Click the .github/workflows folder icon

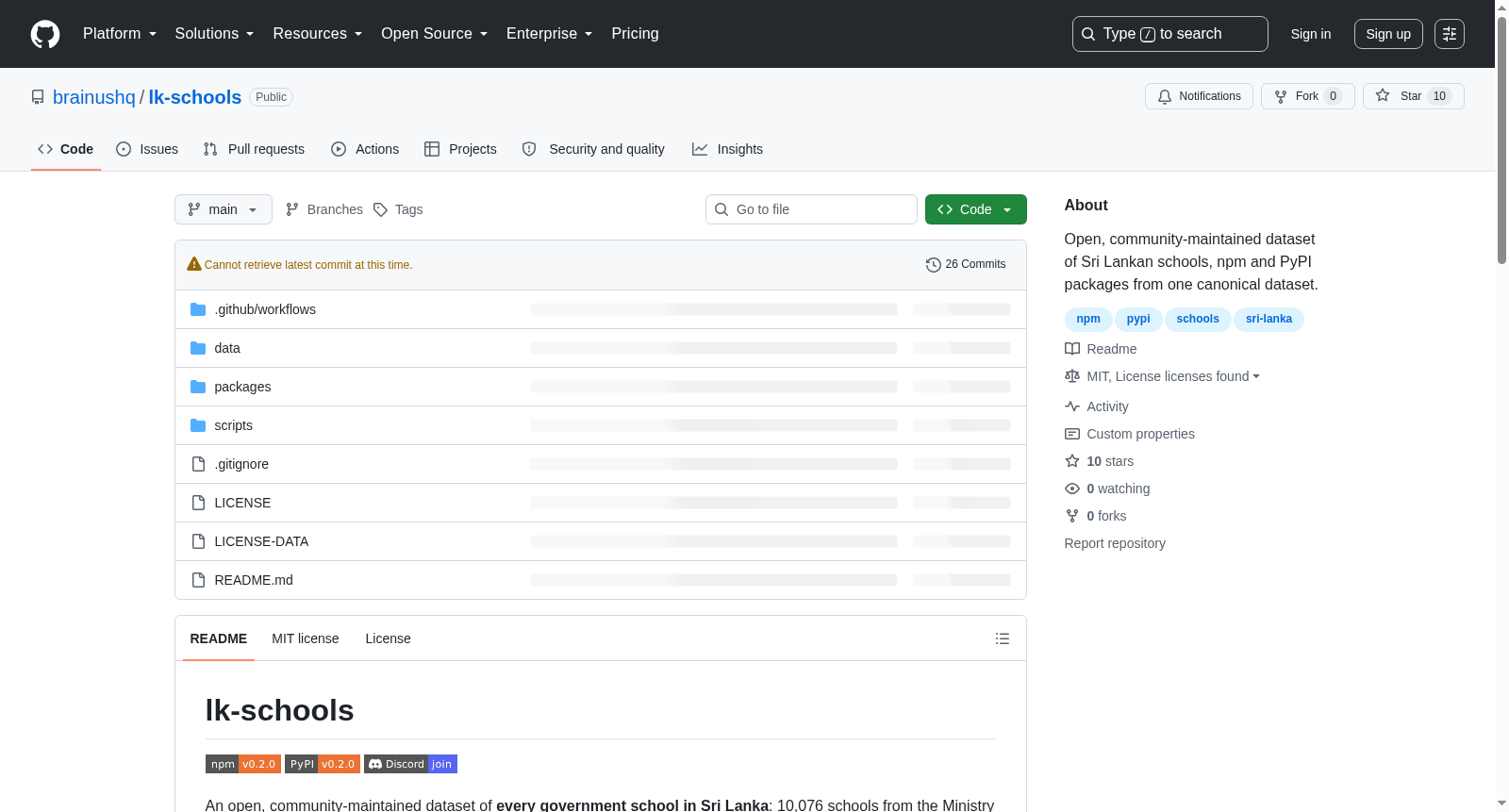[x=198, y=309]
